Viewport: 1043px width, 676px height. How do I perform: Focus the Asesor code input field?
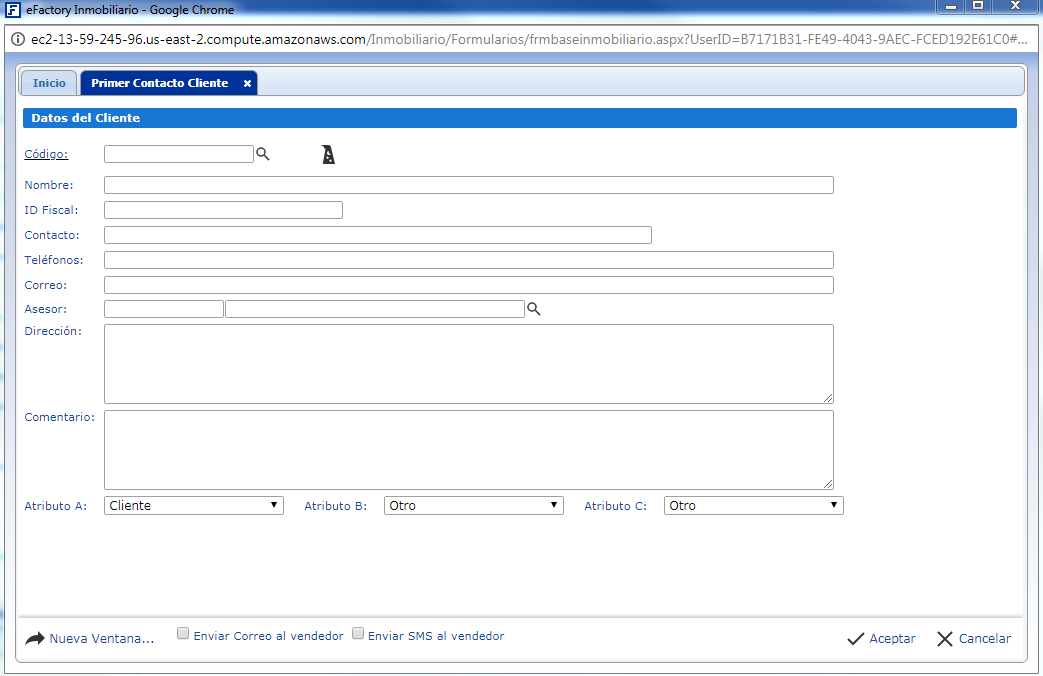[164, 309]
